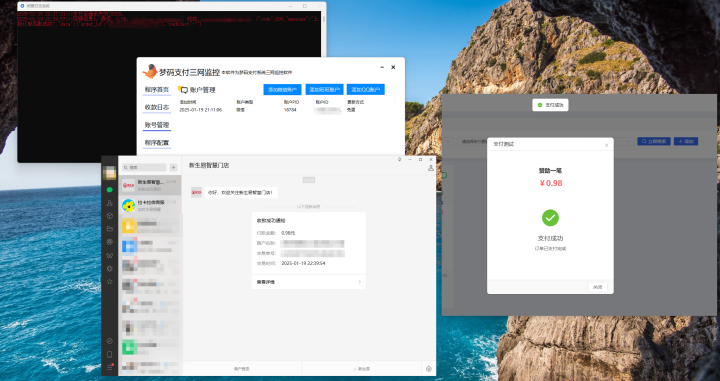
Task: Open the files folder icon in WeChat sidebar
Action: 109,229
